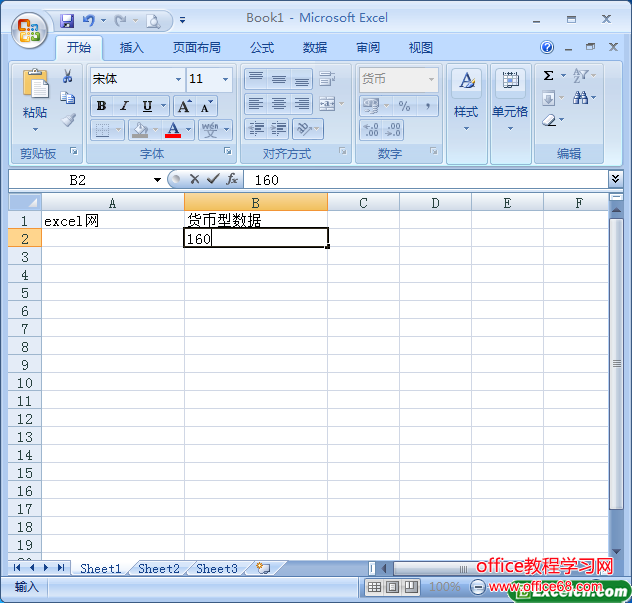Switch to the 插入 tab
The width and height of the screenshot is (632, 603).
click(x=132, y=48)
